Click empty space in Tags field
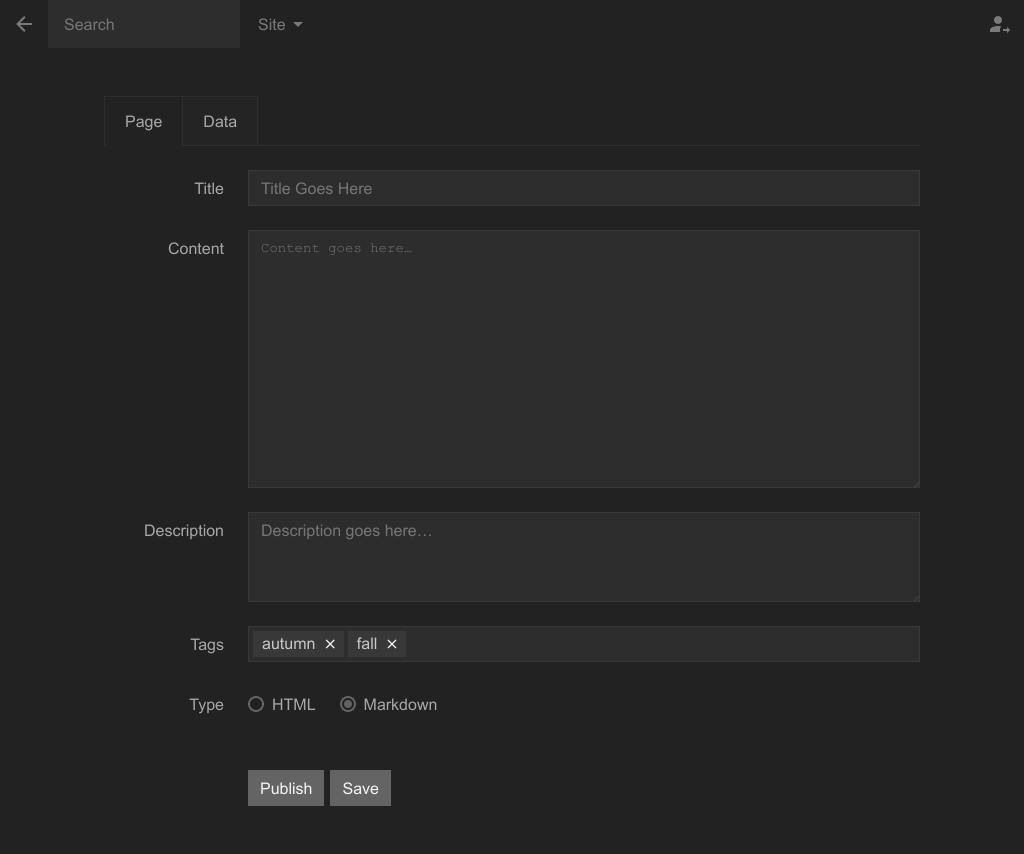The width and height of the screenshot is (1024, 854). pyautogui.click(x=660, y=644)
